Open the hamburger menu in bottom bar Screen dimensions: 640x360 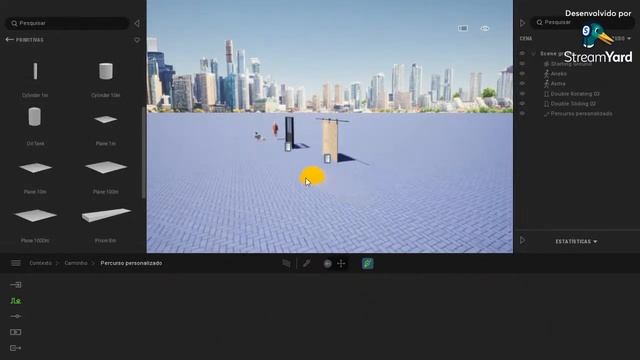(16, 263)
